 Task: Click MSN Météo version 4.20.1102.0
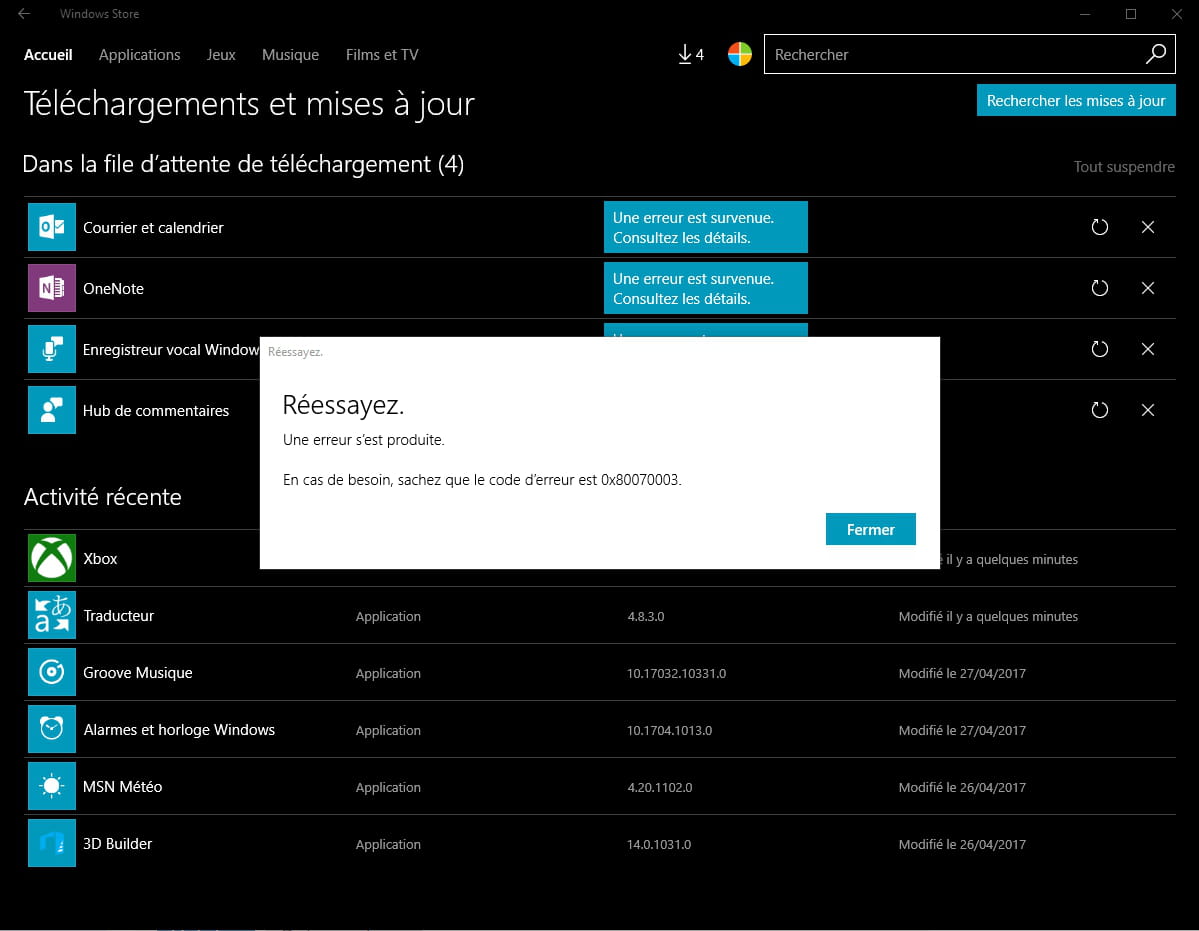click(659, 787)
